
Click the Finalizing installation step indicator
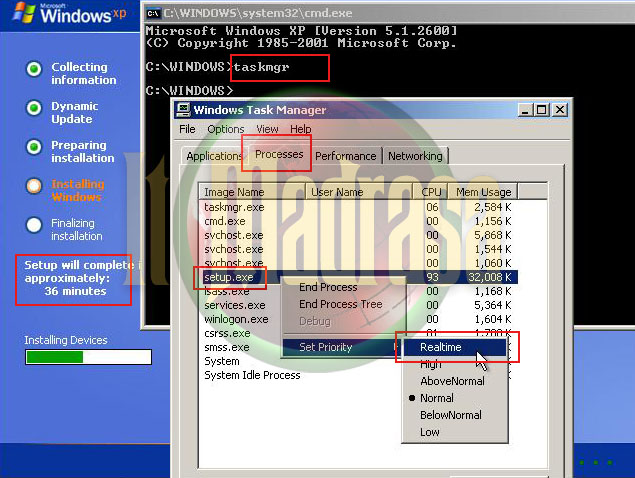click(34, 225)
